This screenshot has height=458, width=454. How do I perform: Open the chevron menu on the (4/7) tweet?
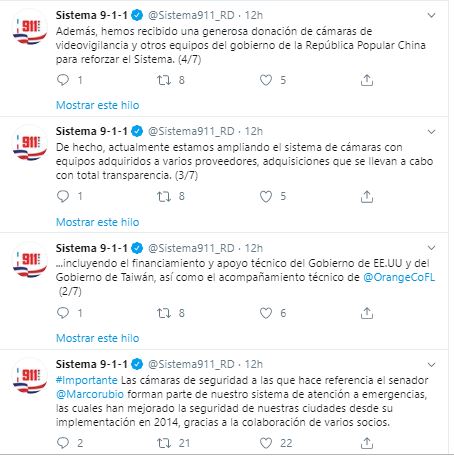[431, 15]
